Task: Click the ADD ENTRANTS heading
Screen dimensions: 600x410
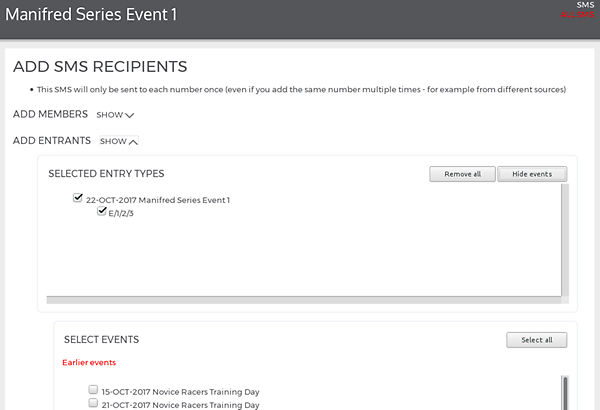Action: coord(52,141)
